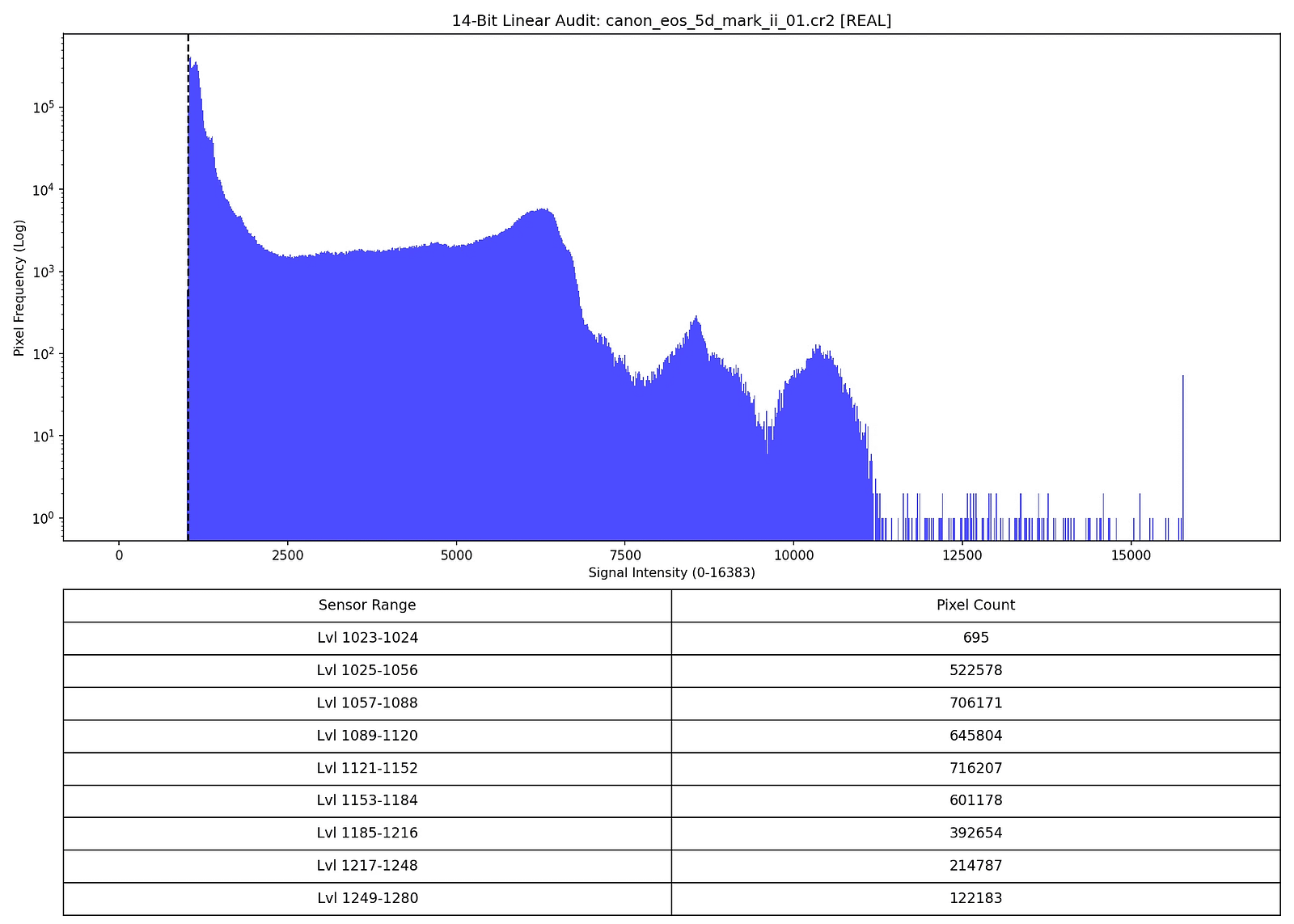Click the 12500 x-axis tick label
This screenshot has width=1294, height=924.
962,555
